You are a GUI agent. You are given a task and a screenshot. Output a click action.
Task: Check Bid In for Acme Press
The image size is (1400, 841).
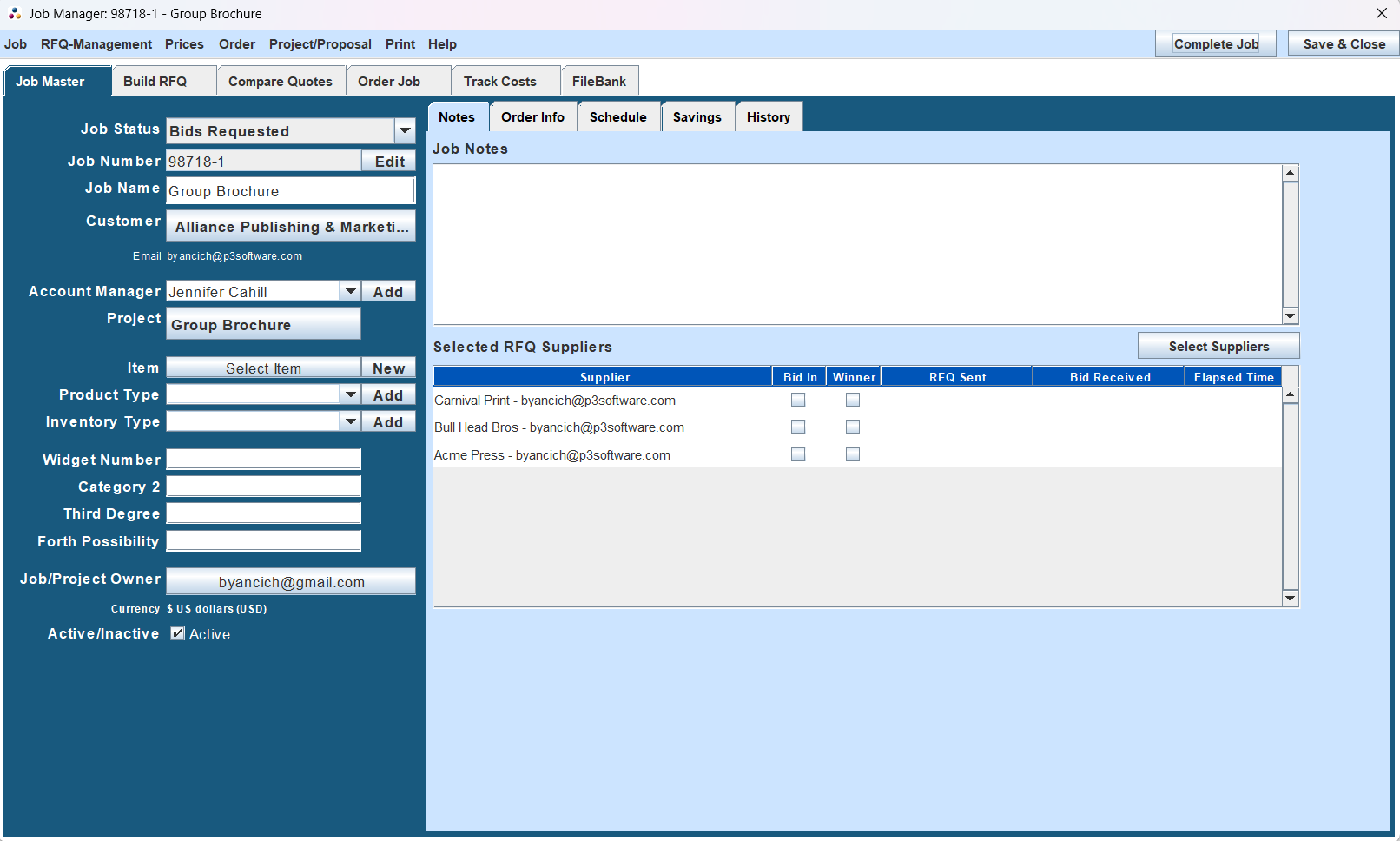point(798,454)
